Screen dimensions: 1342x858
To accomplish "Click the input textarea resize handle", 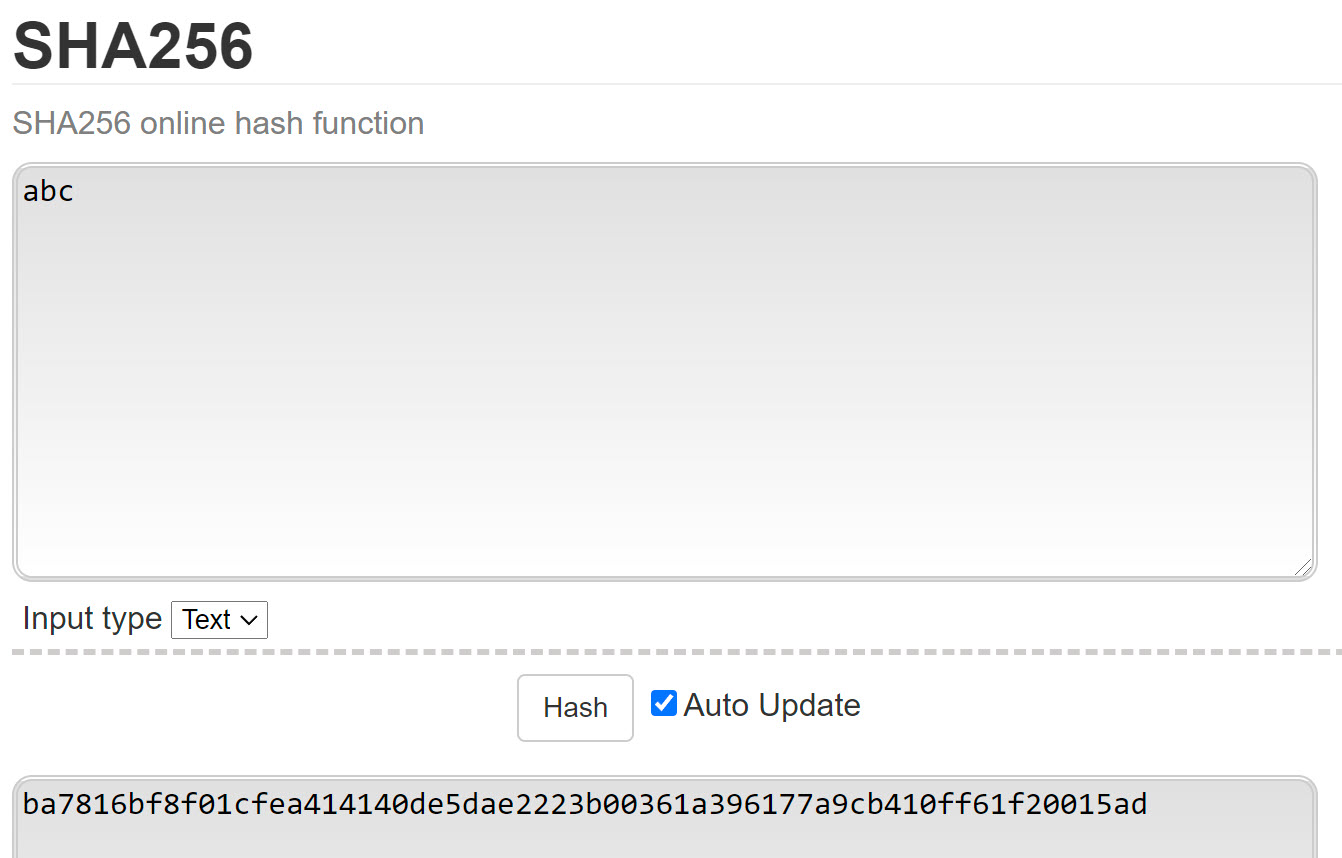I will point(1302,567).
